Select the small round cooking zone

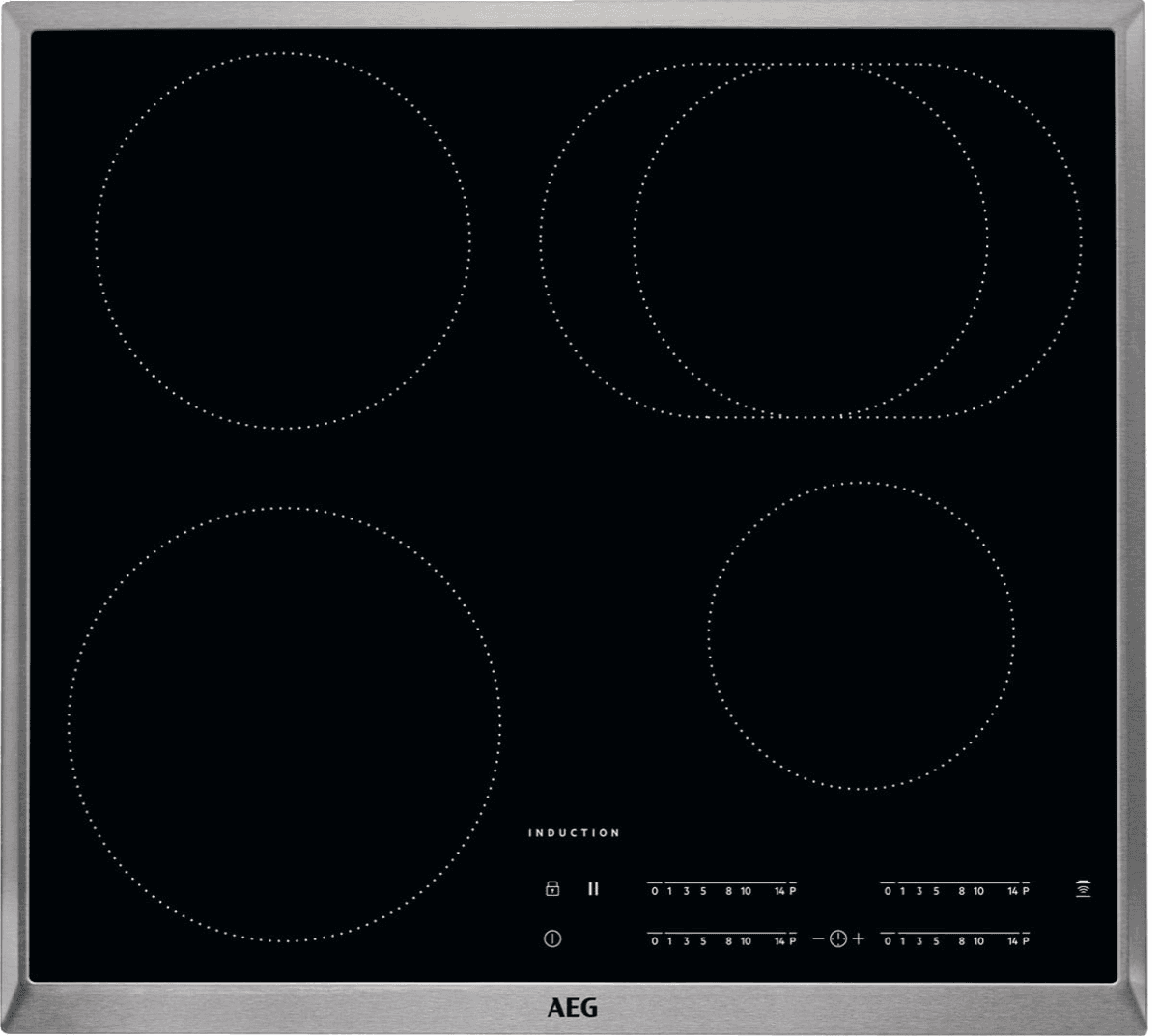861,636
